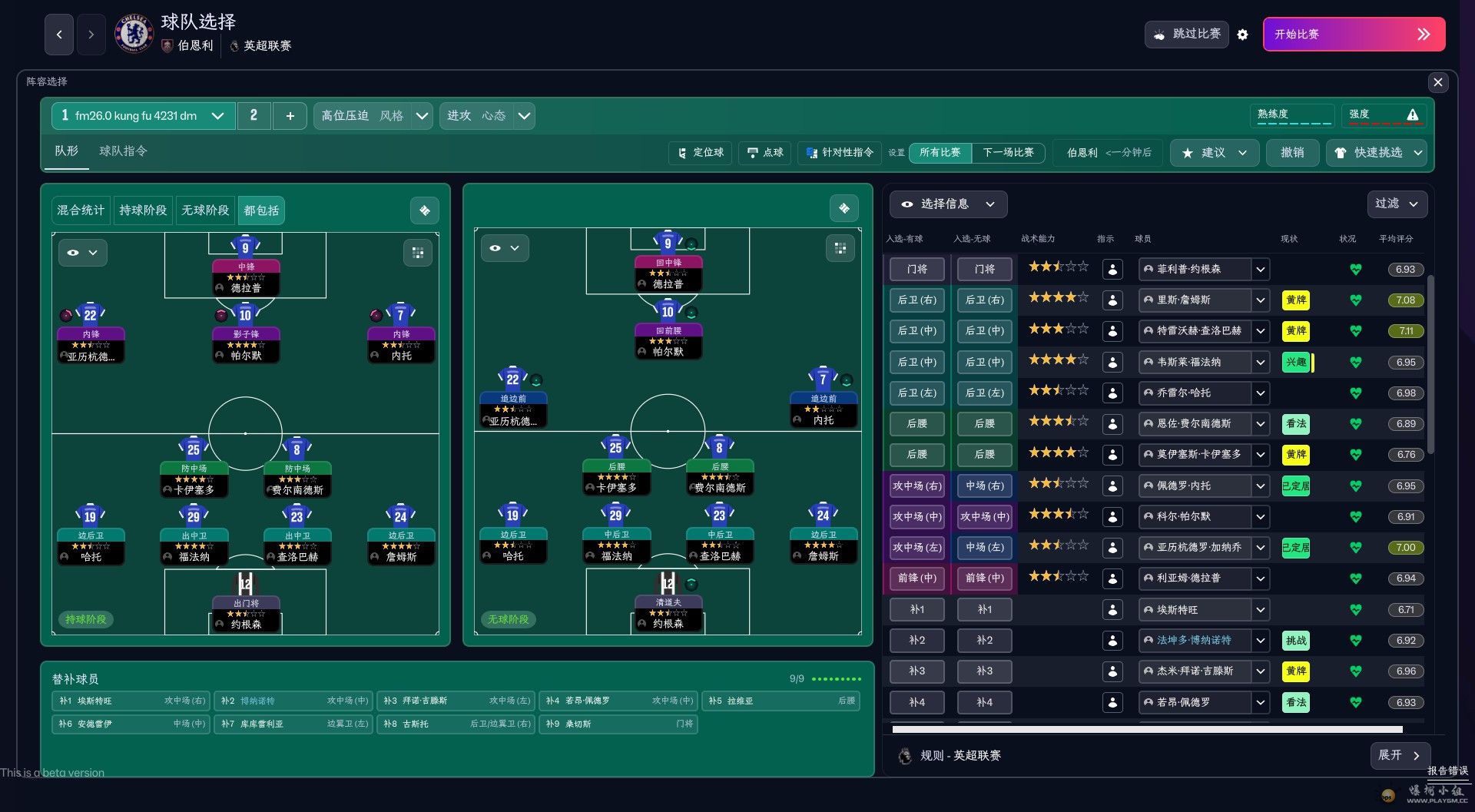This screenshot has width=1475, height=812.
Task: Click the settings gear icon near skip match
Action: click(x=1242, y=35)
